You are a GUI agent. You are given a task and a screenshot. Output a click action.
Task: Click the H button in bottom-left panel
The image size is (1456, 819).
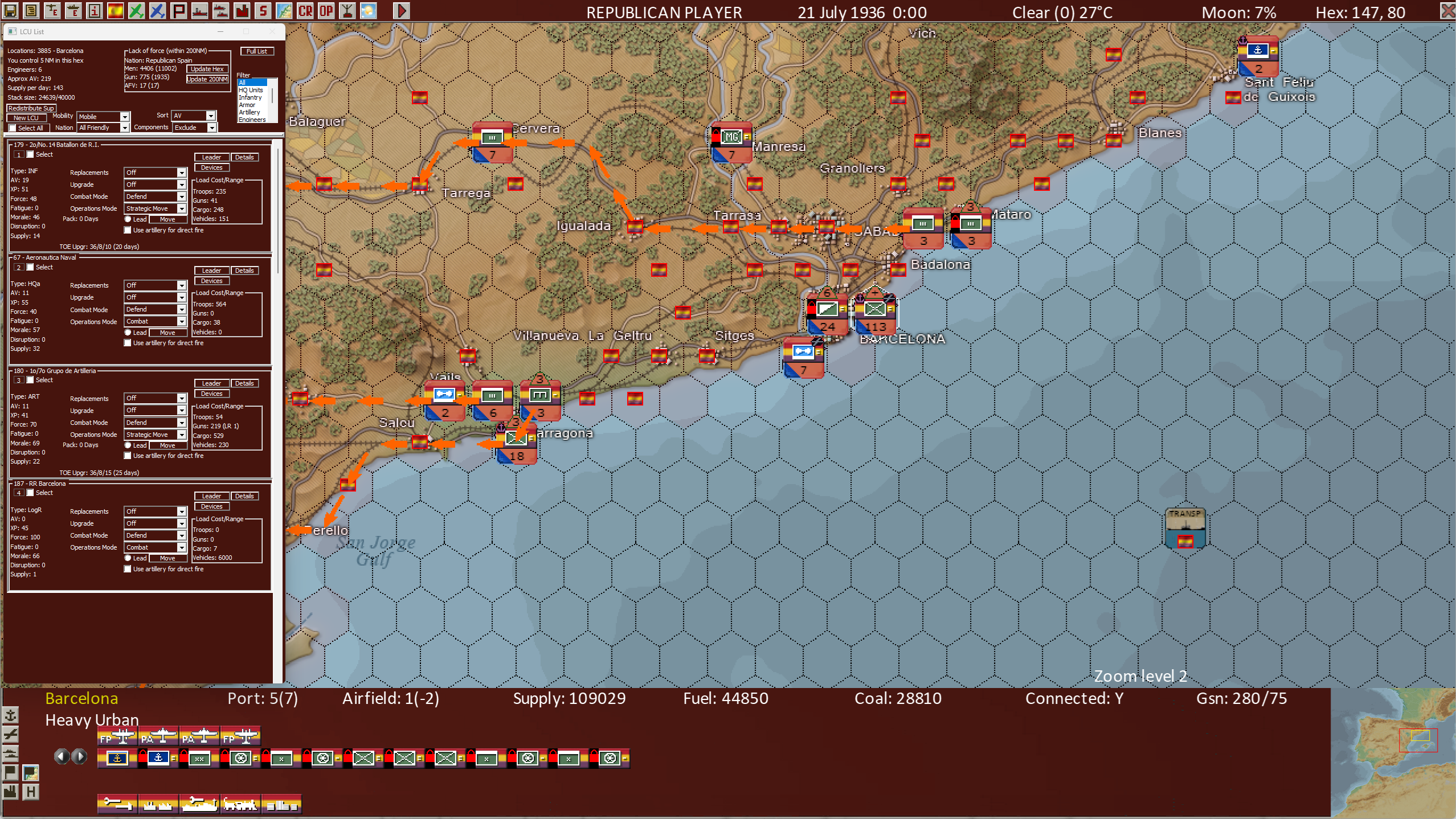31,792
